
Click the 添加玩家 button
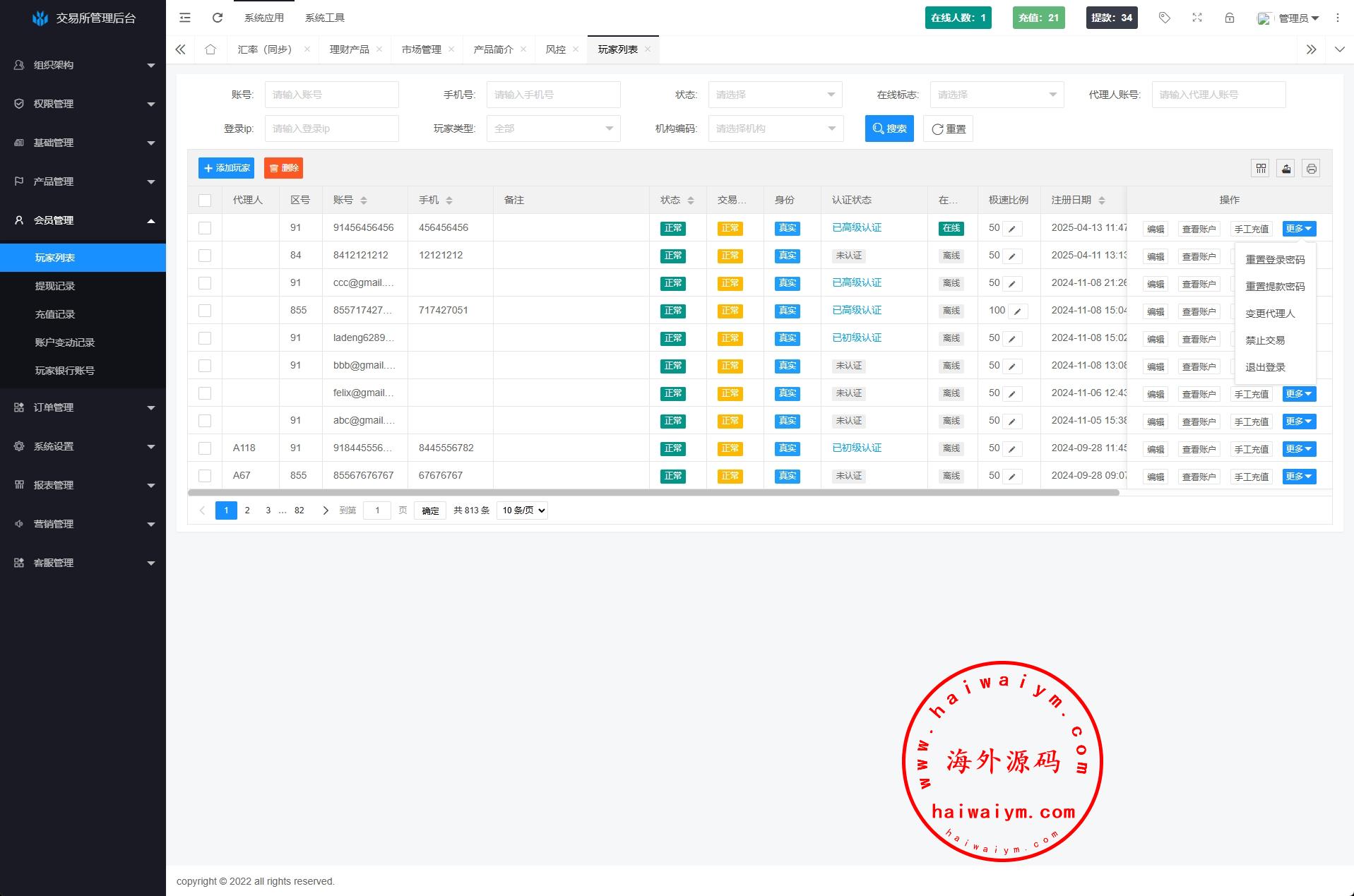(x=226, y=168)
